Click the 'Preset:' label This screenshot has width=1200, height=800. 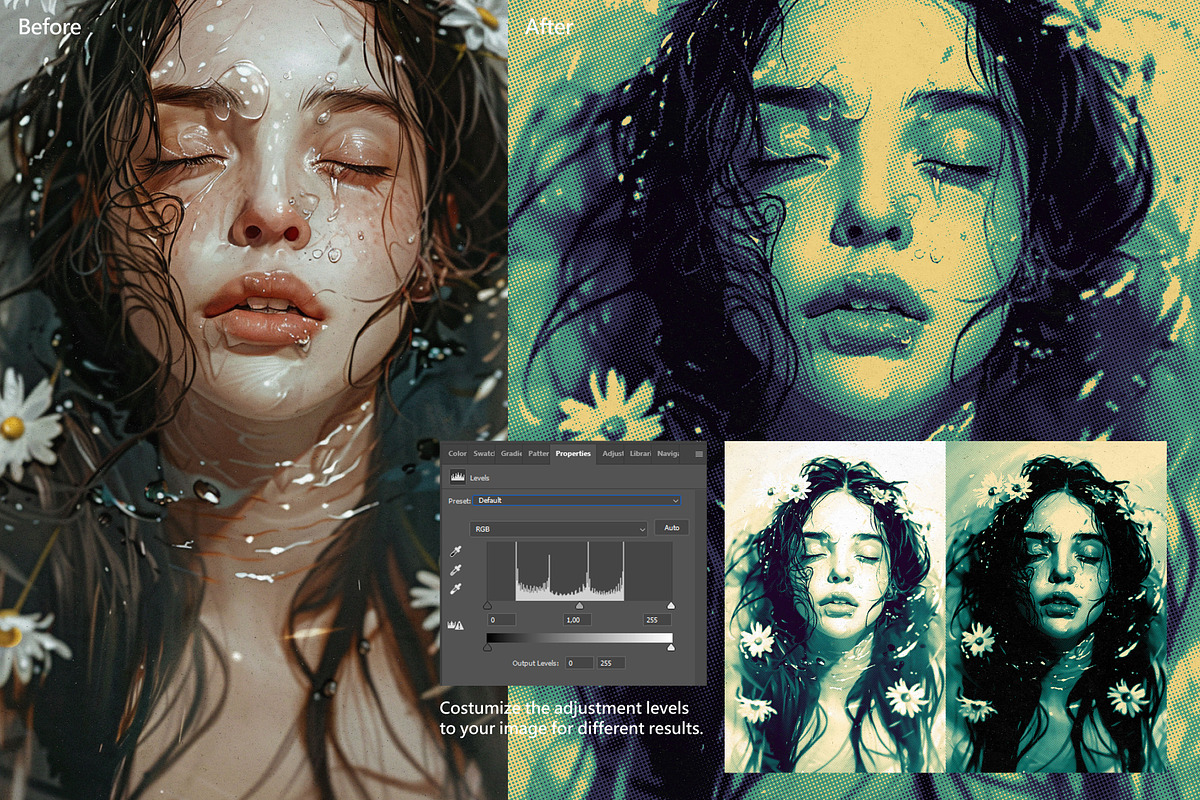coord(459,501)
